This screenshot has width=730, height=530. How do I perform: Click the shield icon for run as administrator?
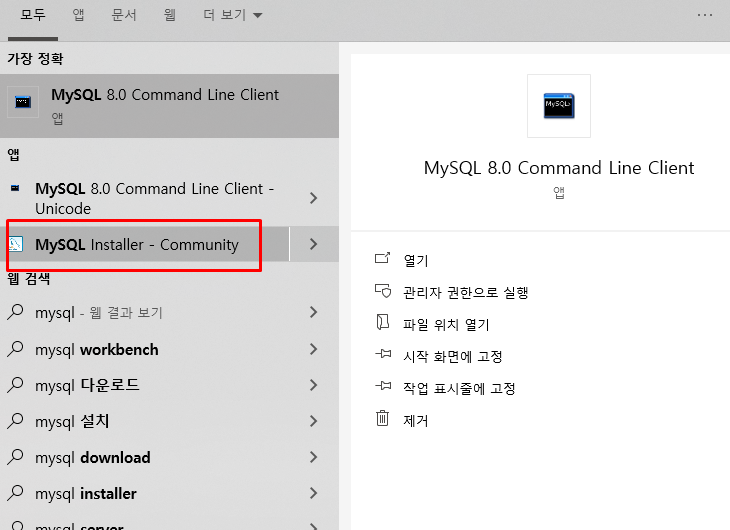coord(383,291)
